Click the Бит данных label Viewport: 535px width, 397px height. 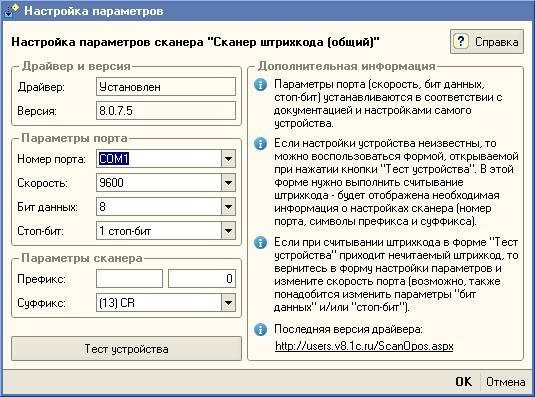(47, 207)
